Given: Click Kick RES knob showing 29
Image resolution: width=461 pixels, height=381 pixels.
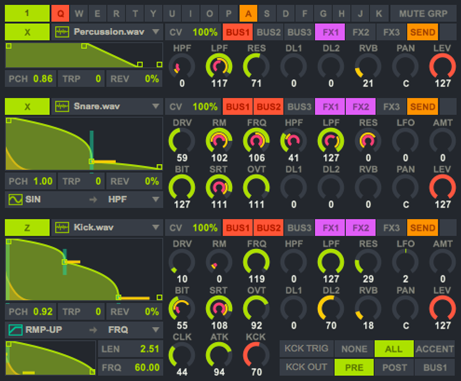Looking at the screenshot, I should point(368,262).
